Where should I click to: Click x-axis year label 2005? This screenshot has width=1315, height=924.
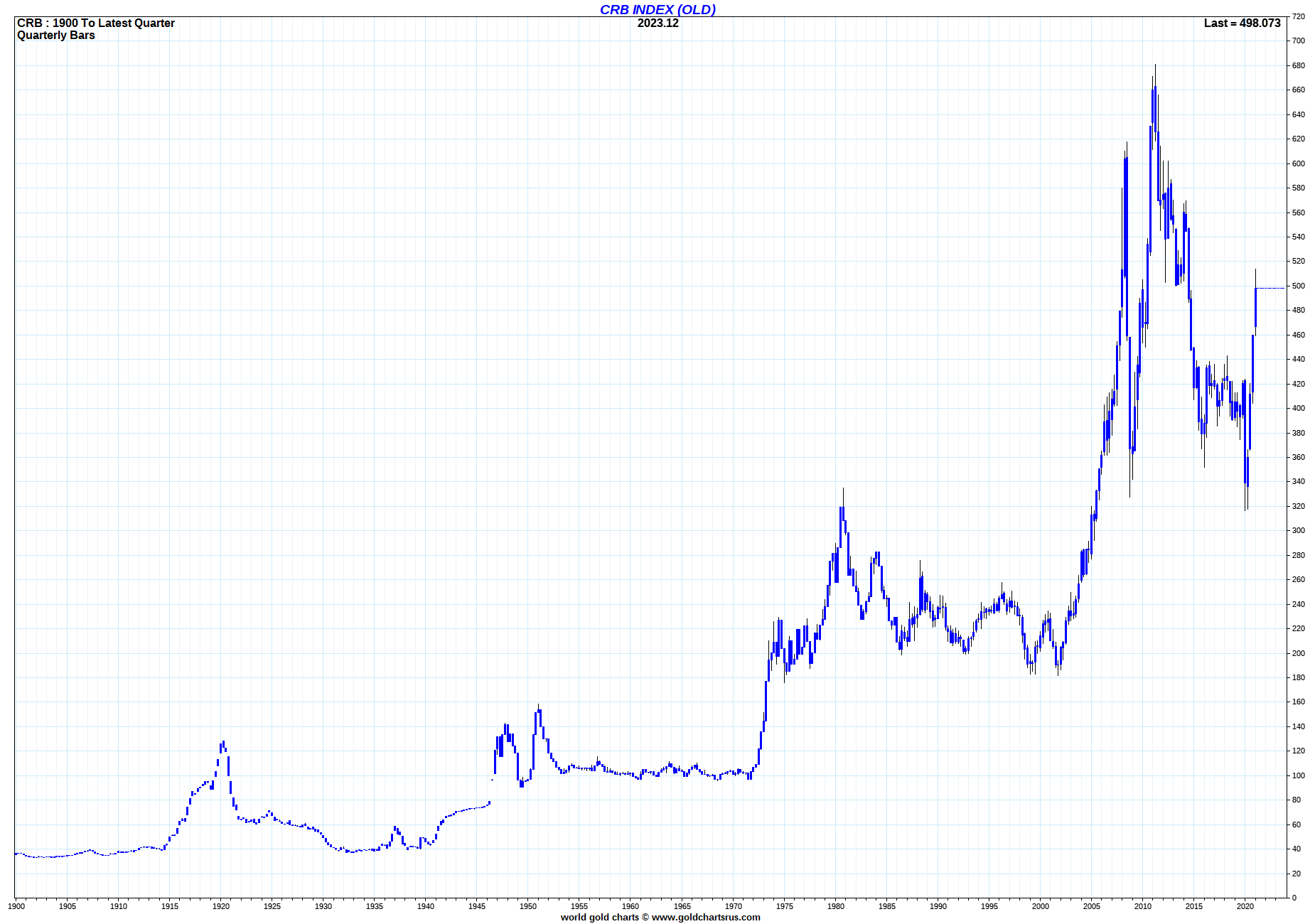1092,906
